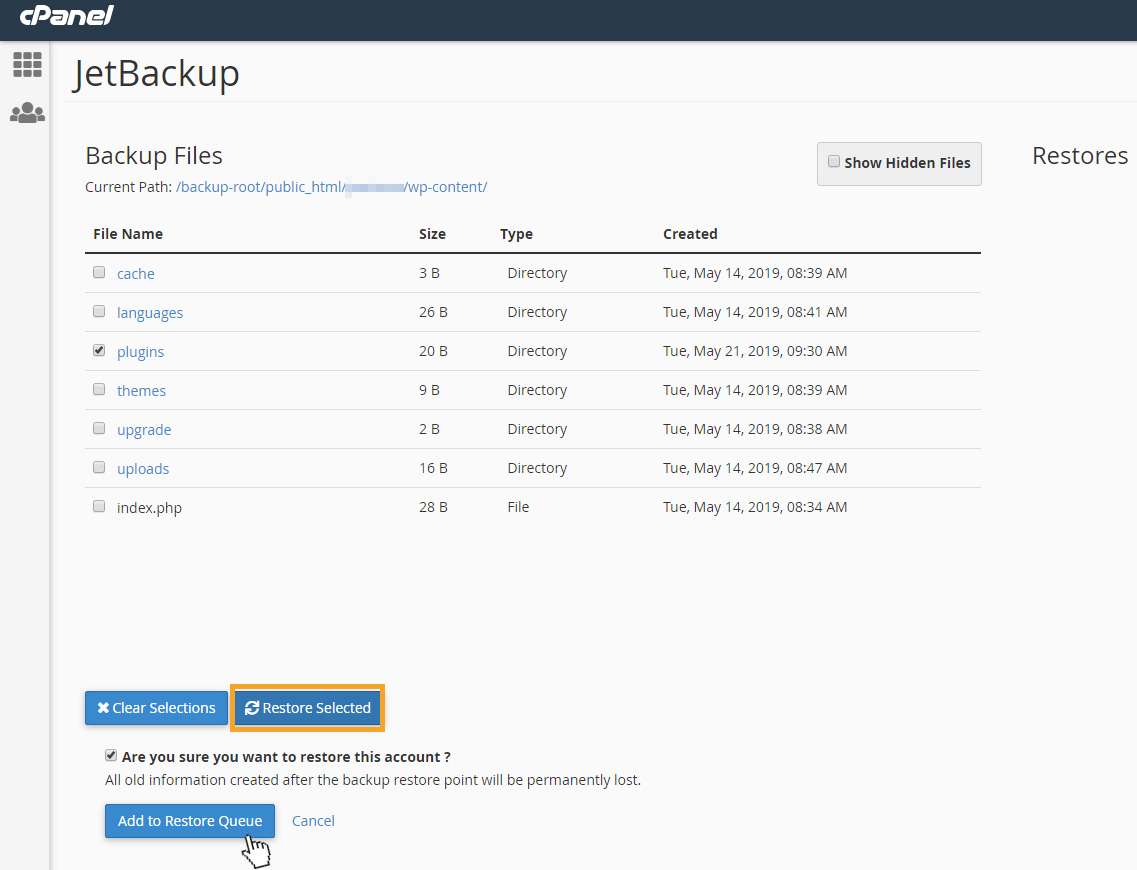Open the user manager people icon

(x=28, y=112)
